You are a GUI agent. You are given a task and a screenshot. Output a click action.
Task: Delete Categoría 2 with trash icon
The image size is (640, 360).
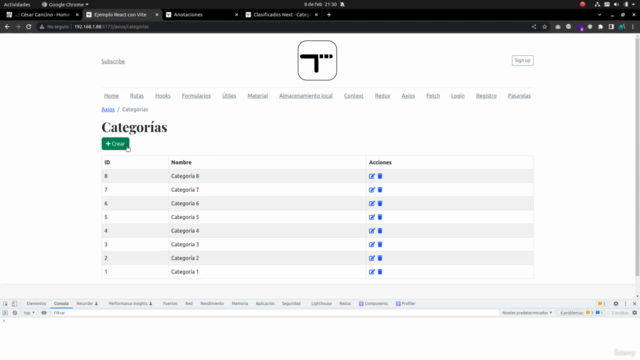tap(380, 258)
